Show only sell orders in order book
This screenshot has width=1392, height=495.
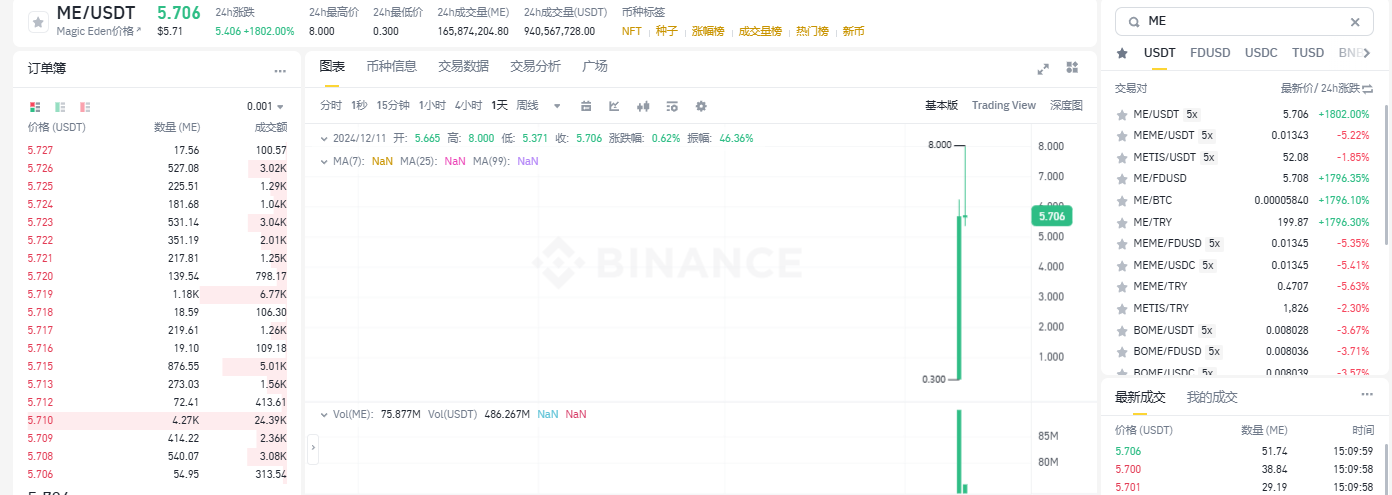(x=85, y=106)
